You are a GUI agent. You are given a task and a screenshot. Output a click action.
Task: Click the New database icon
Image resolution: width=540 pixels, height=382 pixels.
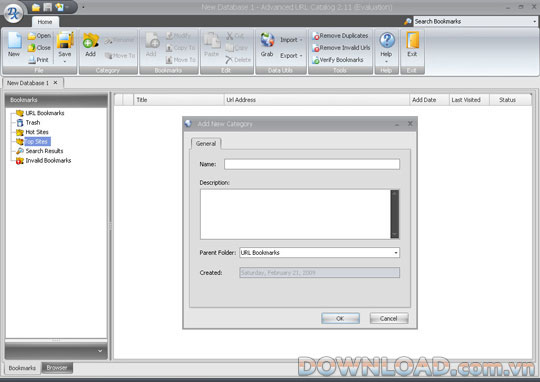(14, 41)
